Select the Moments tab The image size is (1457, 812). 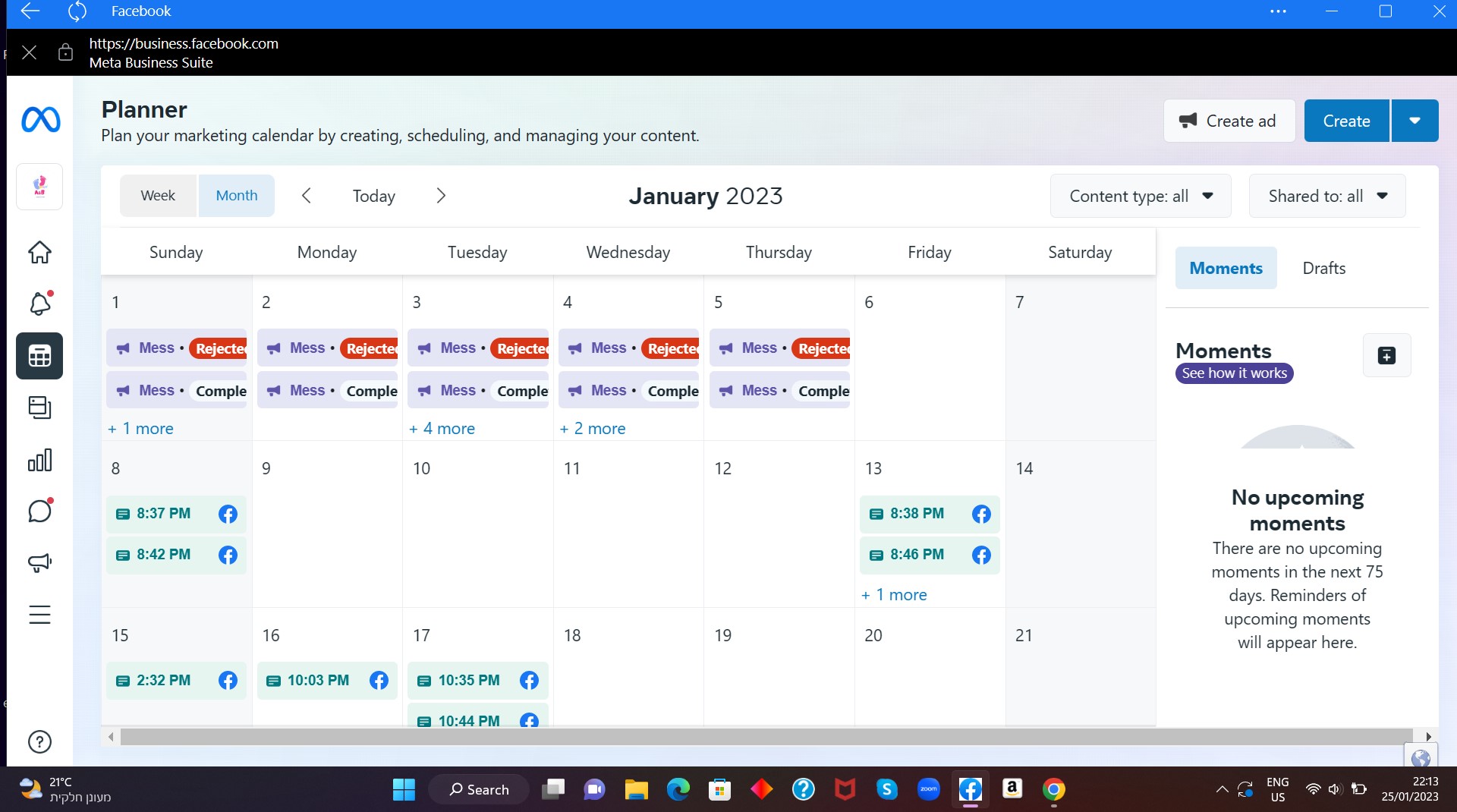click(x=1226, y=268)
